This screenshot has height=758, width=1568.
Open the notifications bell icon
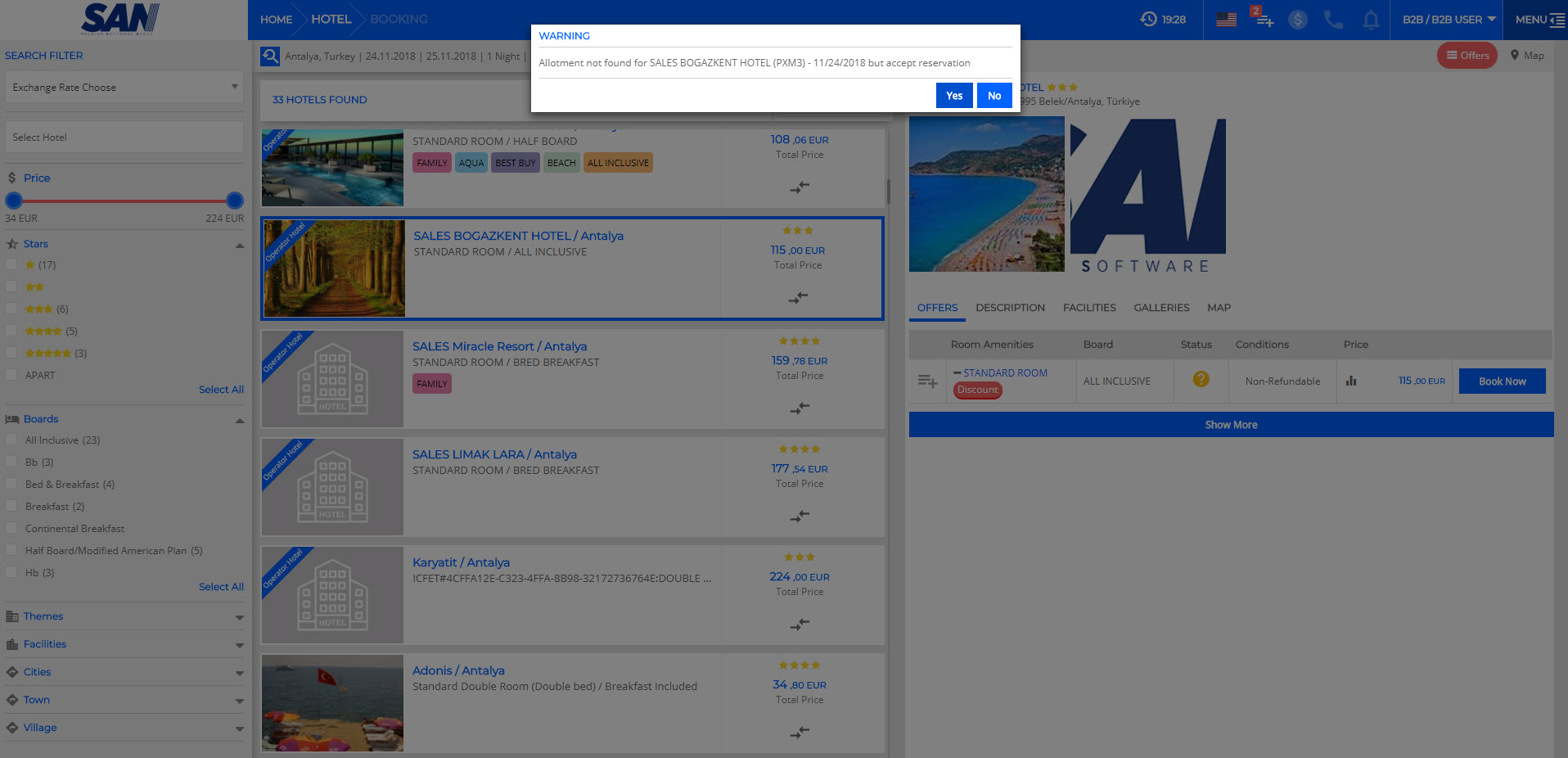(x=1371, y=20)
